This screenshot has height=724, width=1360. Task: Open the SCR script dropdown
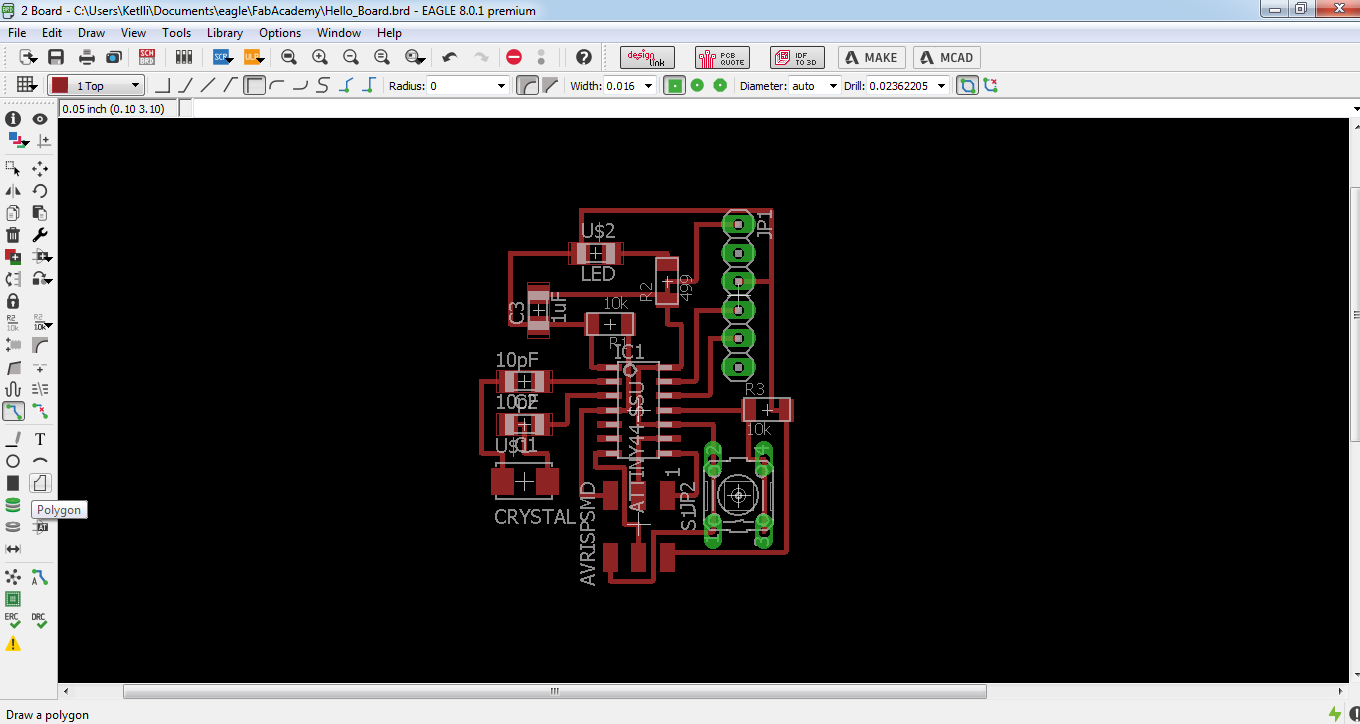(223, 57)
